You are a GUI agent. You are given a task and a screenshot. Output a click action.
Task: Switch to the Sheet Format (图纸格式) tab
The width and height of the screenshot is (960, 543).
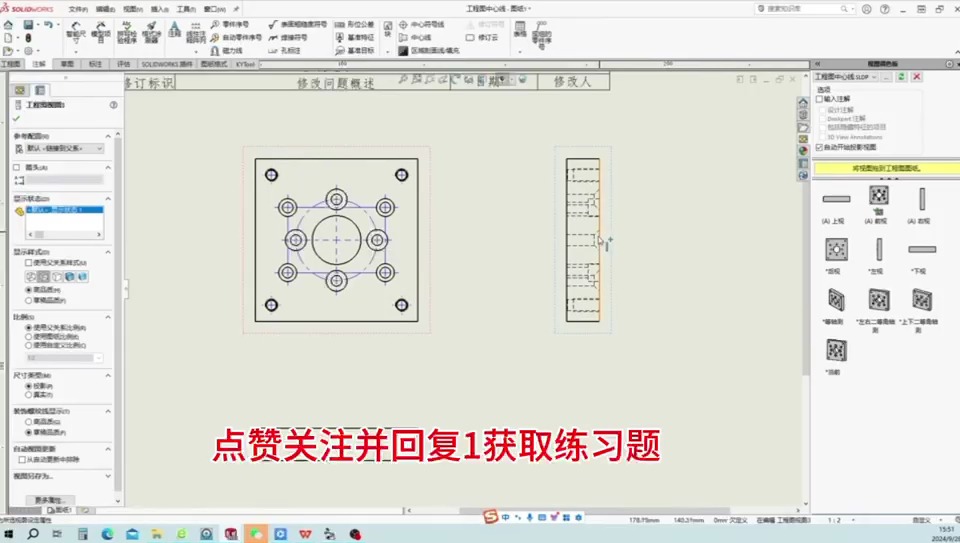pos(214,64)
